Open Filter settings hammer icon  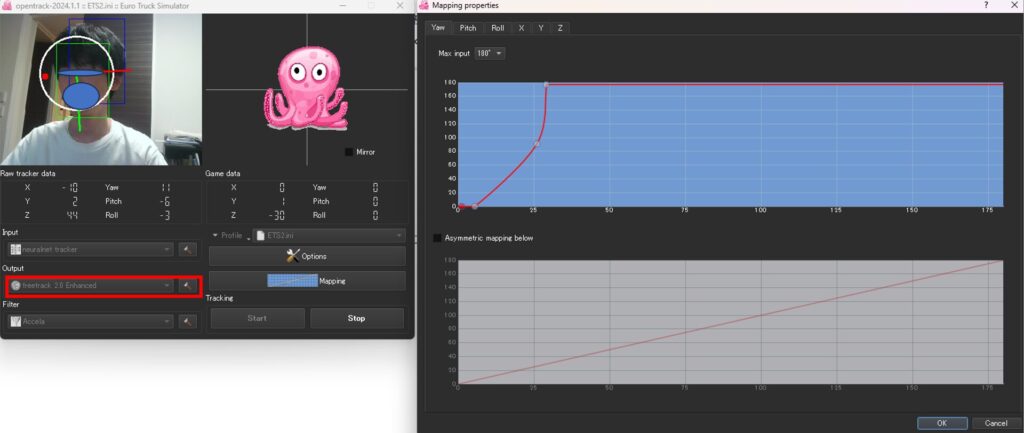[187, 321]
